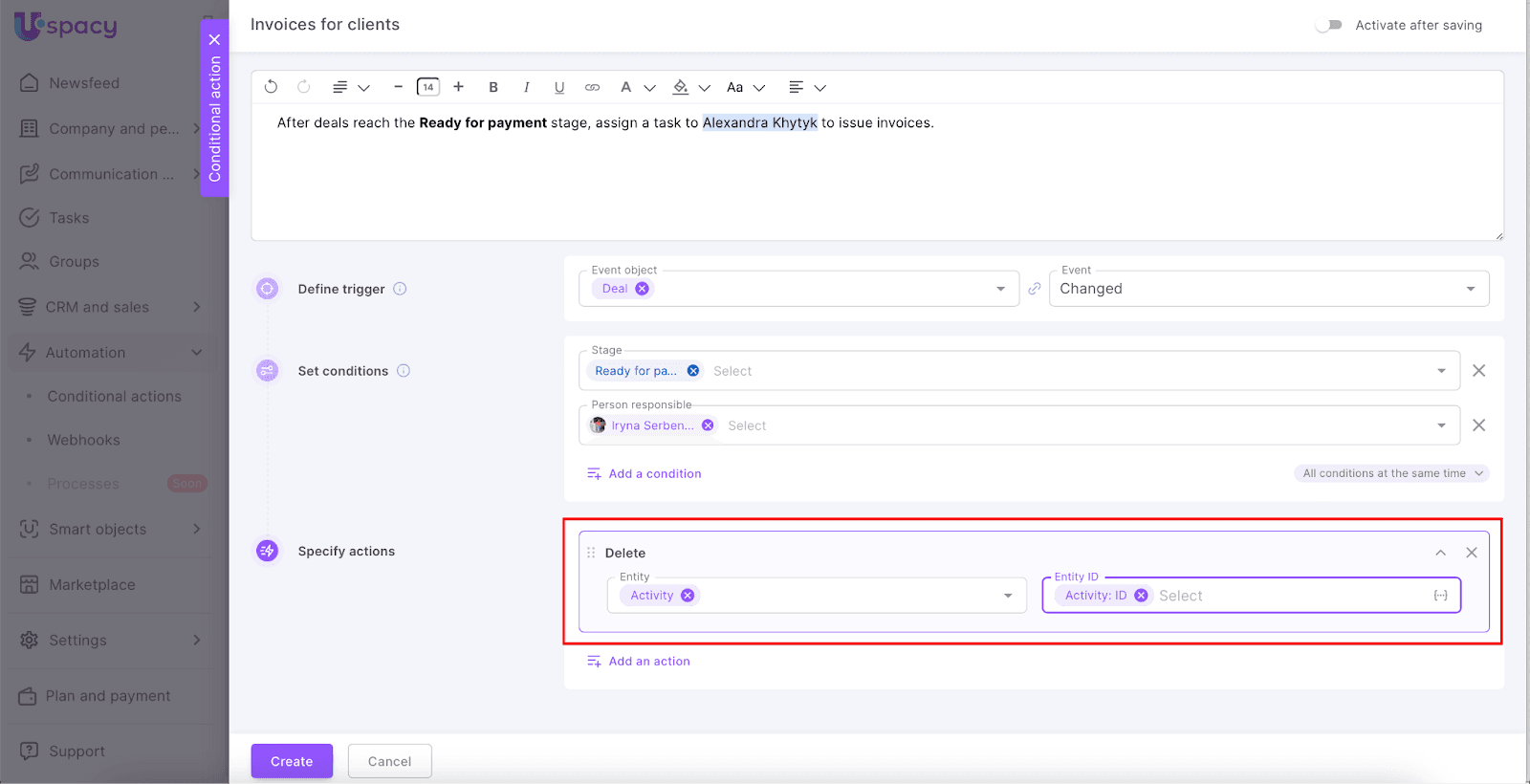Click the undo icon in editor toolbar
Image resolution: width=1530 pixels, height=784 pixels.
[271, 87]
